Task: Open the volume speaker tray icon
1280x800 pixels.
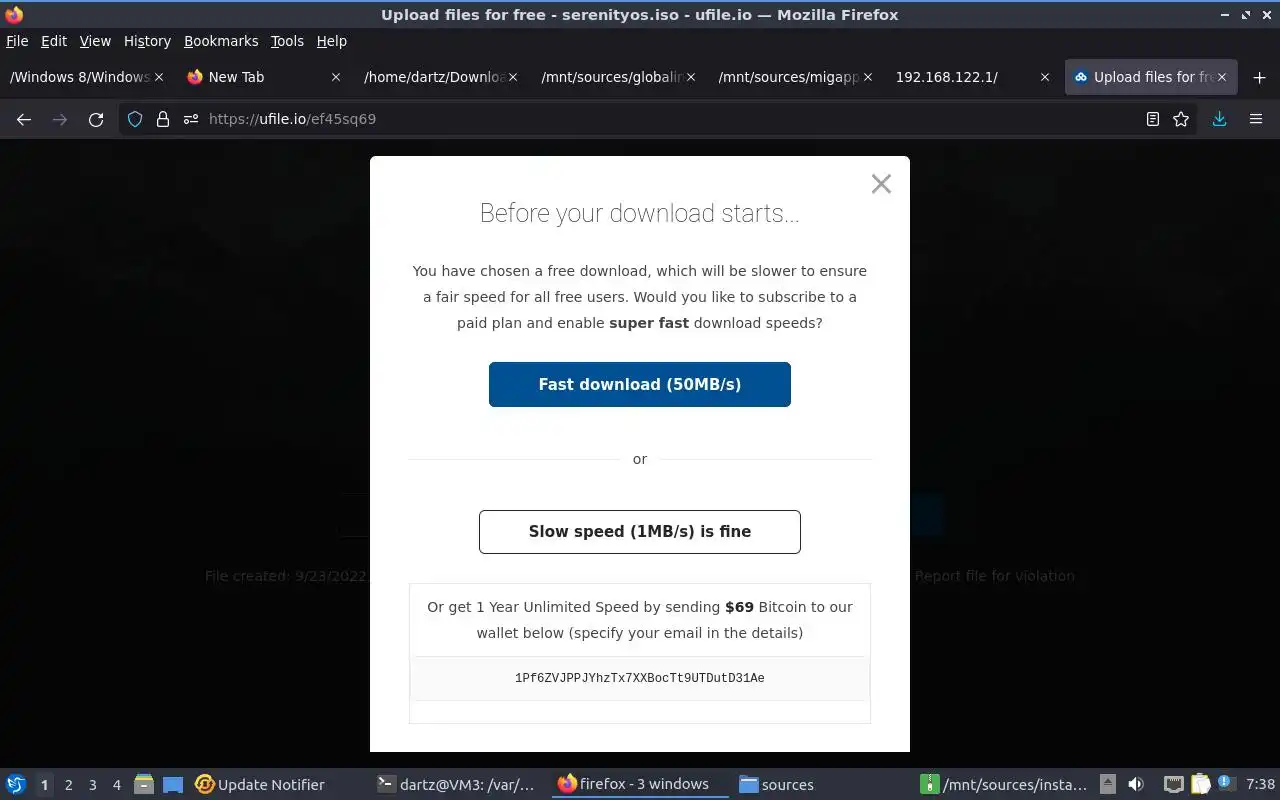Action: coord(1136,785)
